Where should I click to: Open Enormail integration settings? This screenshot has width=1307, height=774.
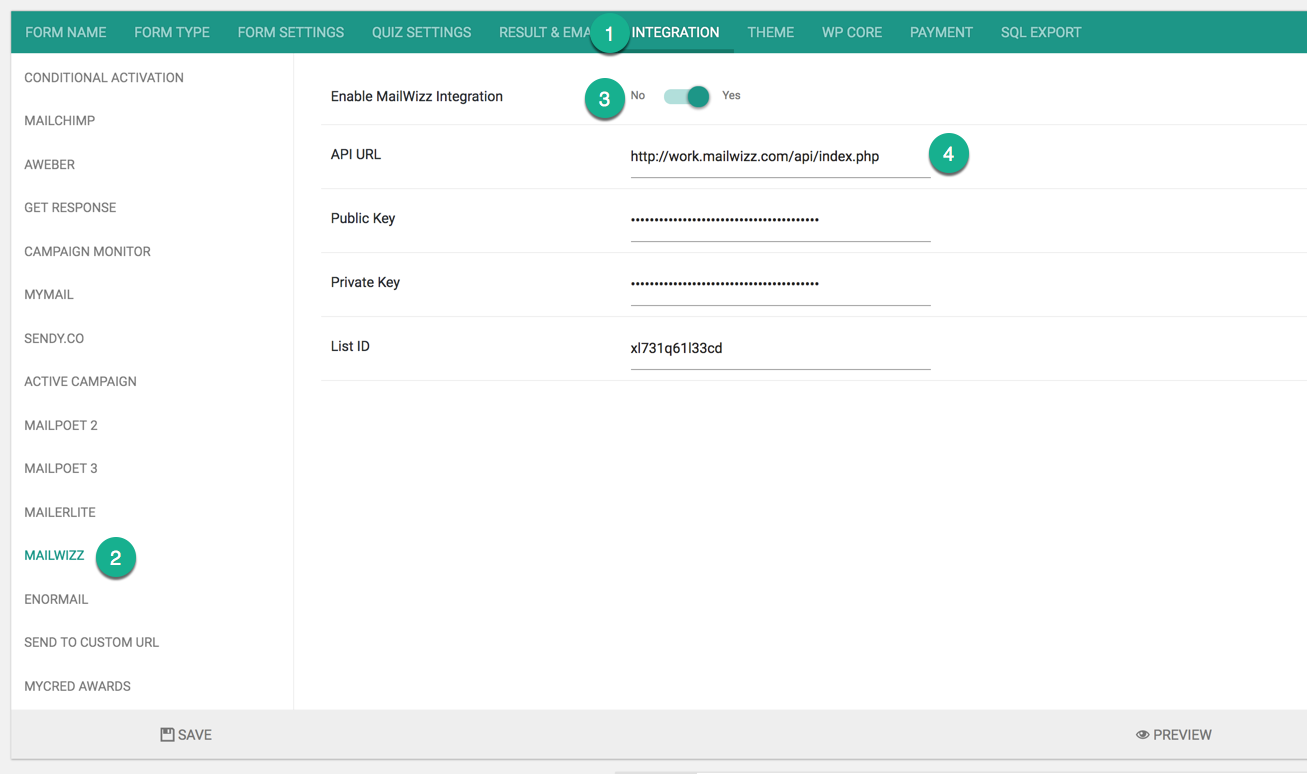tap(56, 599)
